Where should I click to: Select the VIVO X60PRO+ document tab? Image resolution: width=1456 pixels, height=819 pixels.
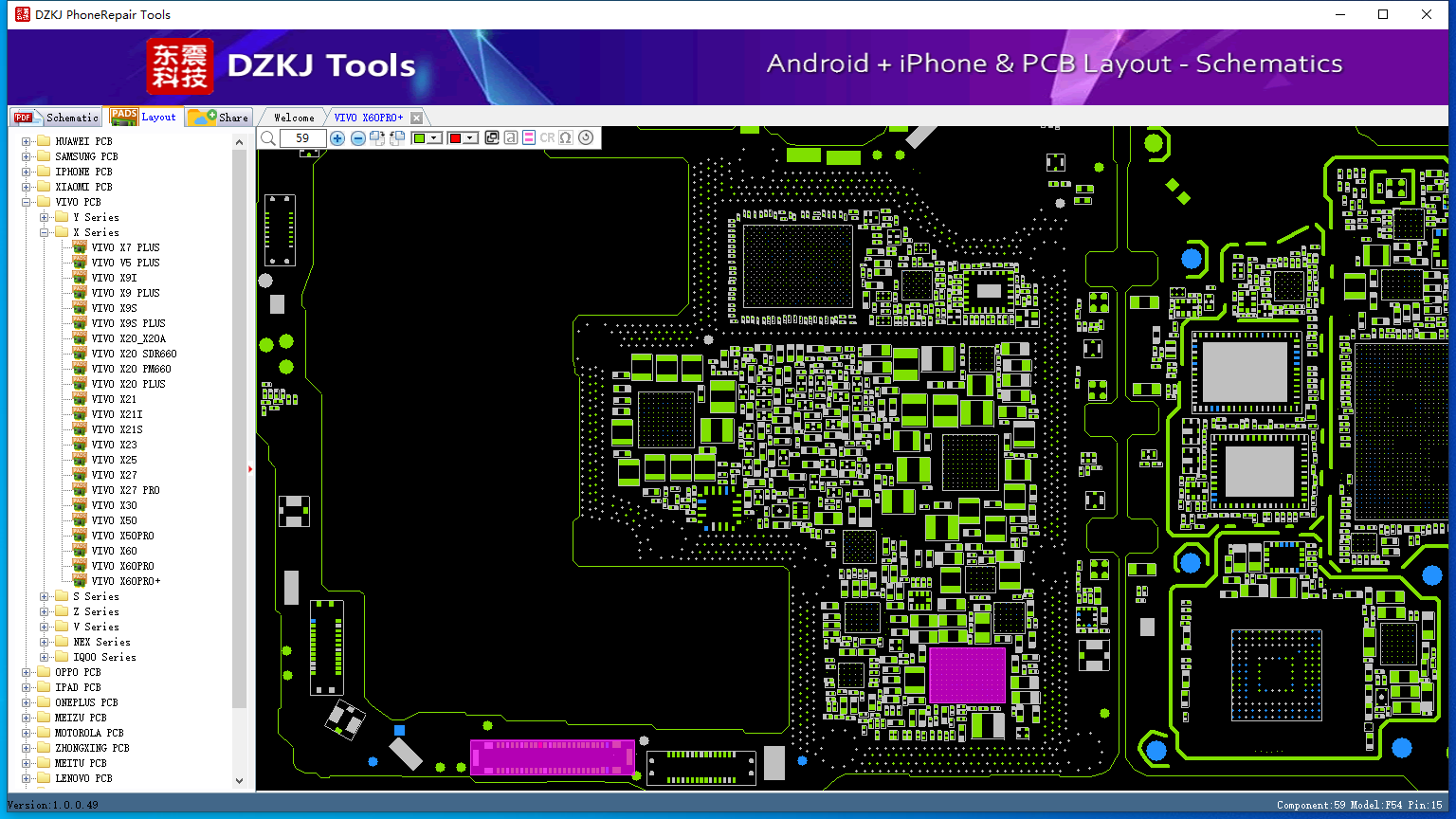click(369, 118)
